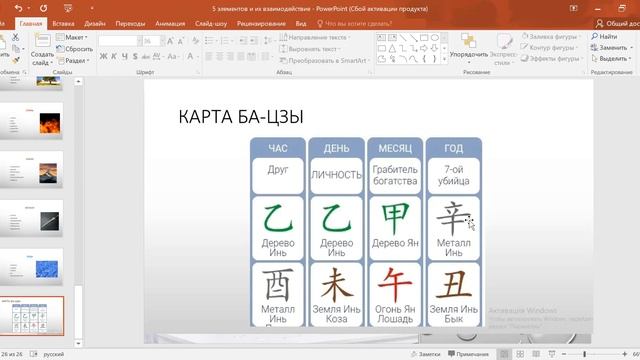Image resolution: width=640 pixels, height=360 pixels.
Task: Zoom out minus icon in status bar
Action: pyautogui.click(x=564, y=354)
